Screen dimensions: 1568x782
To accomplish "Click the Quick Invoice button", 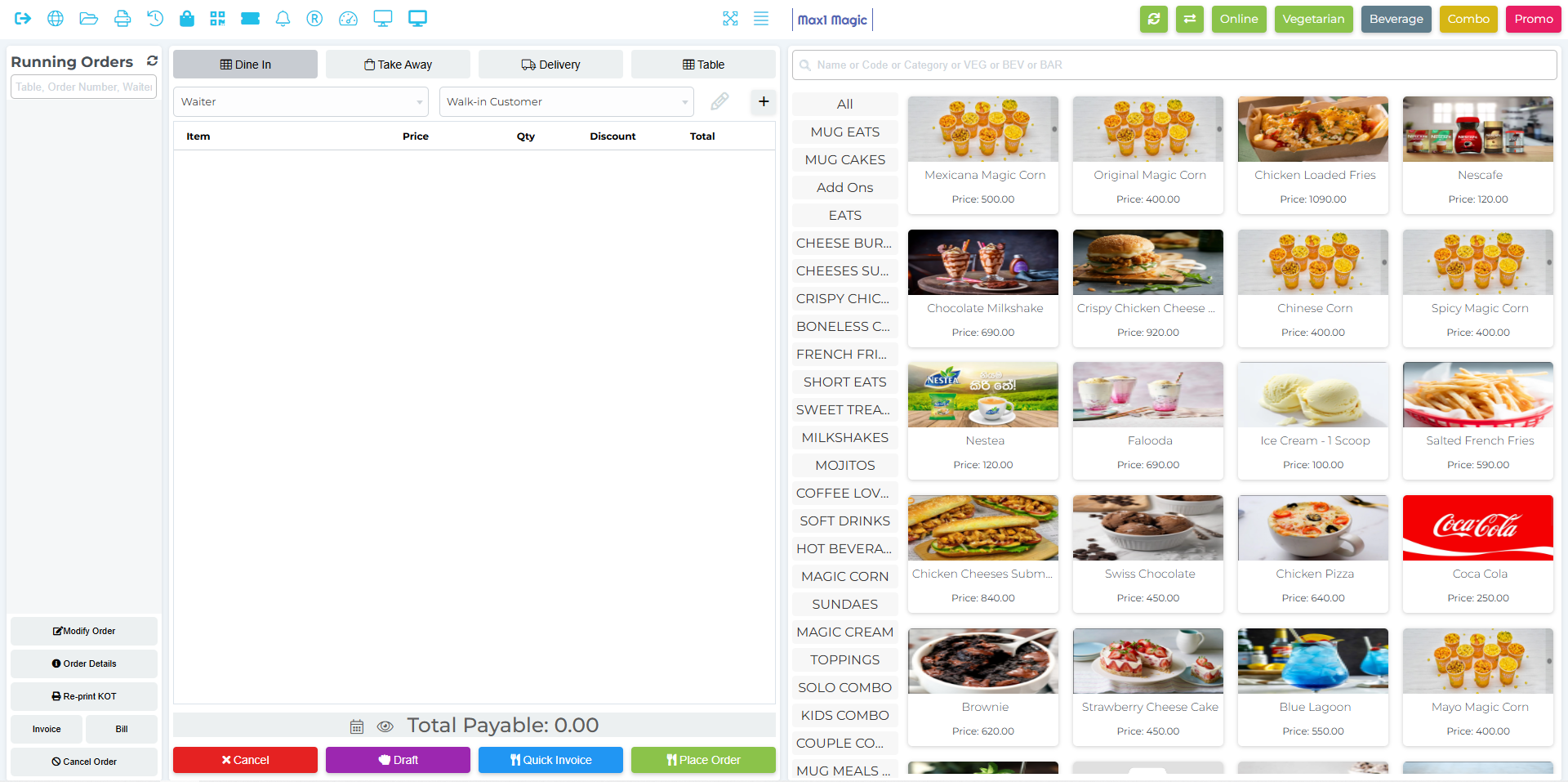I will [550, 760].
